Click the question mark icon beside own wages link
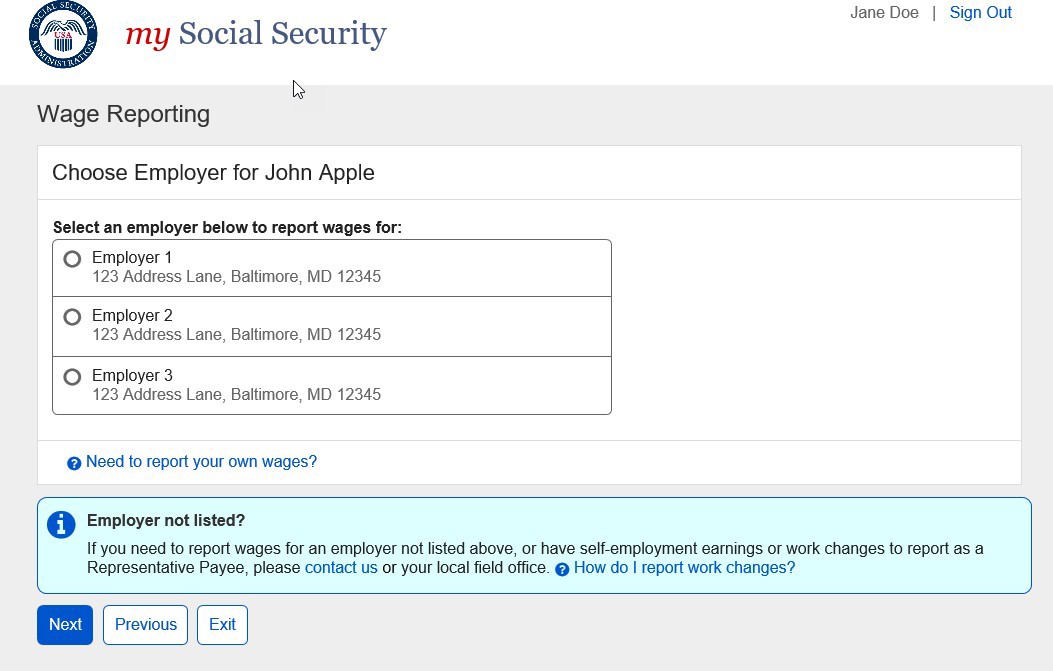 [x=74, y=463]
